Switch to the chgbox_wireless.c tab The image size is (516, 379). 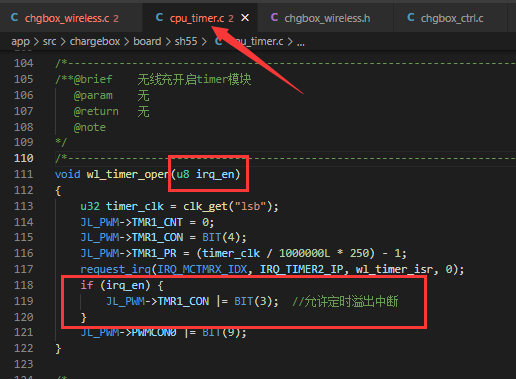point(65,18)
